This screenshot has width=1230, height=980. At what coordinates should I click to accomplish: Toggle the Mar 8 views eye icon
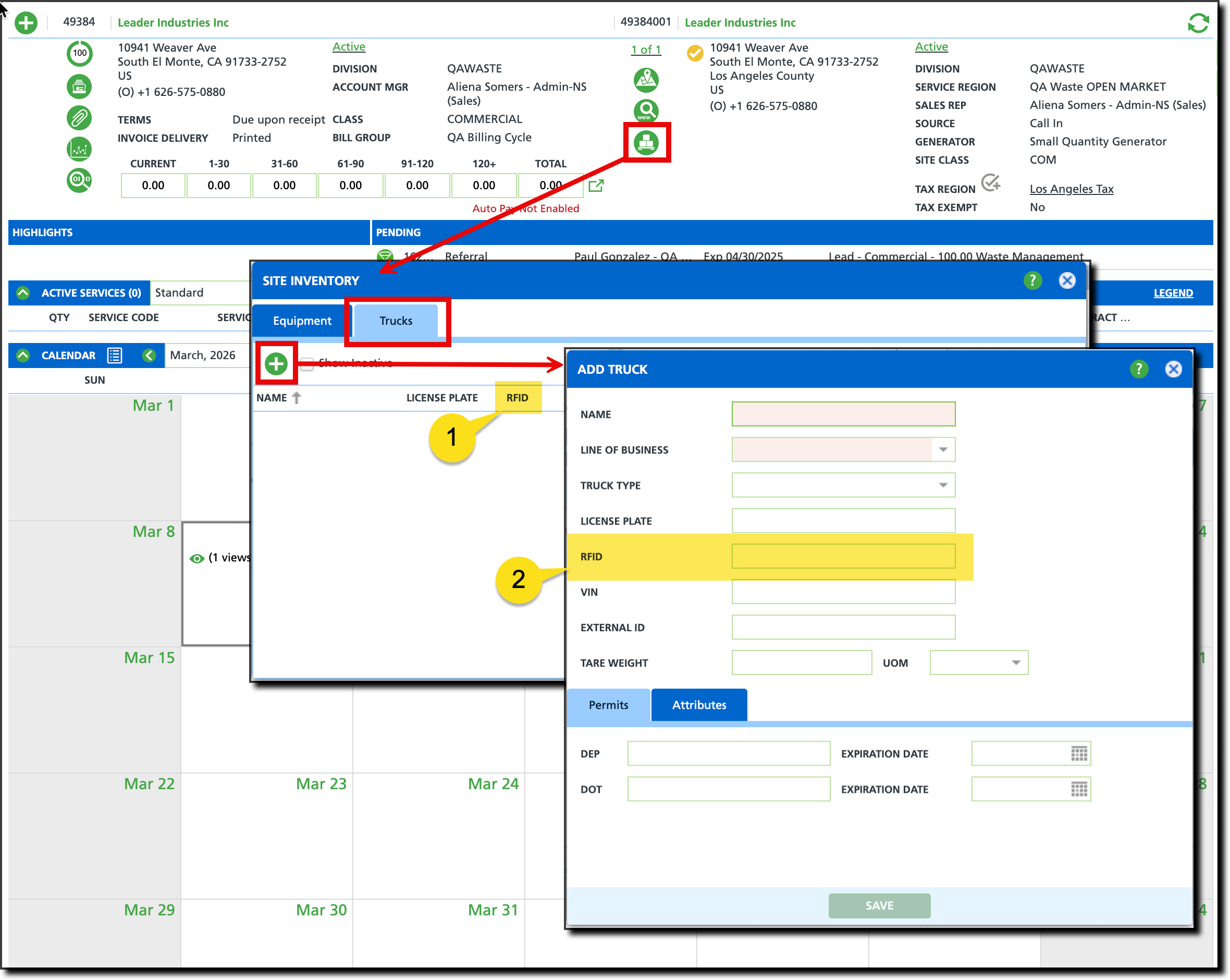click(196, 558)
